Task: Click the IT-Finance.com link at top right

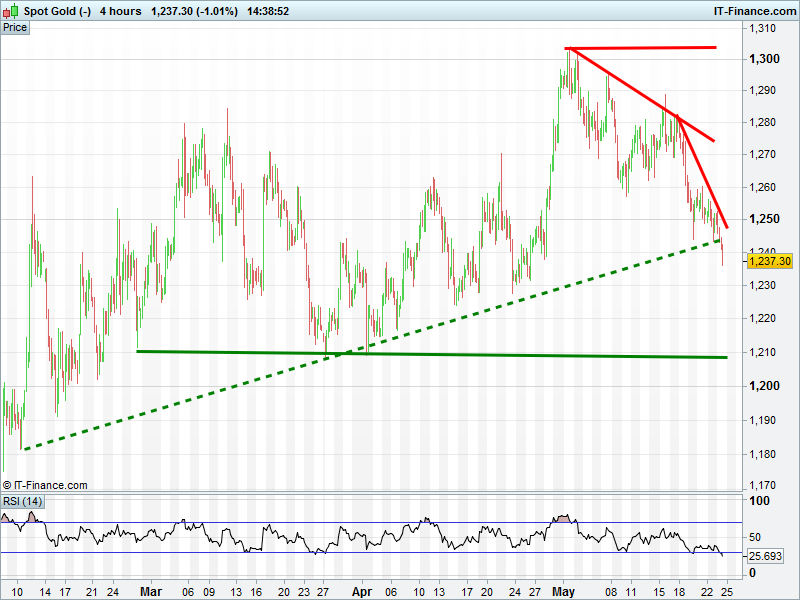Action: (755, 11)
